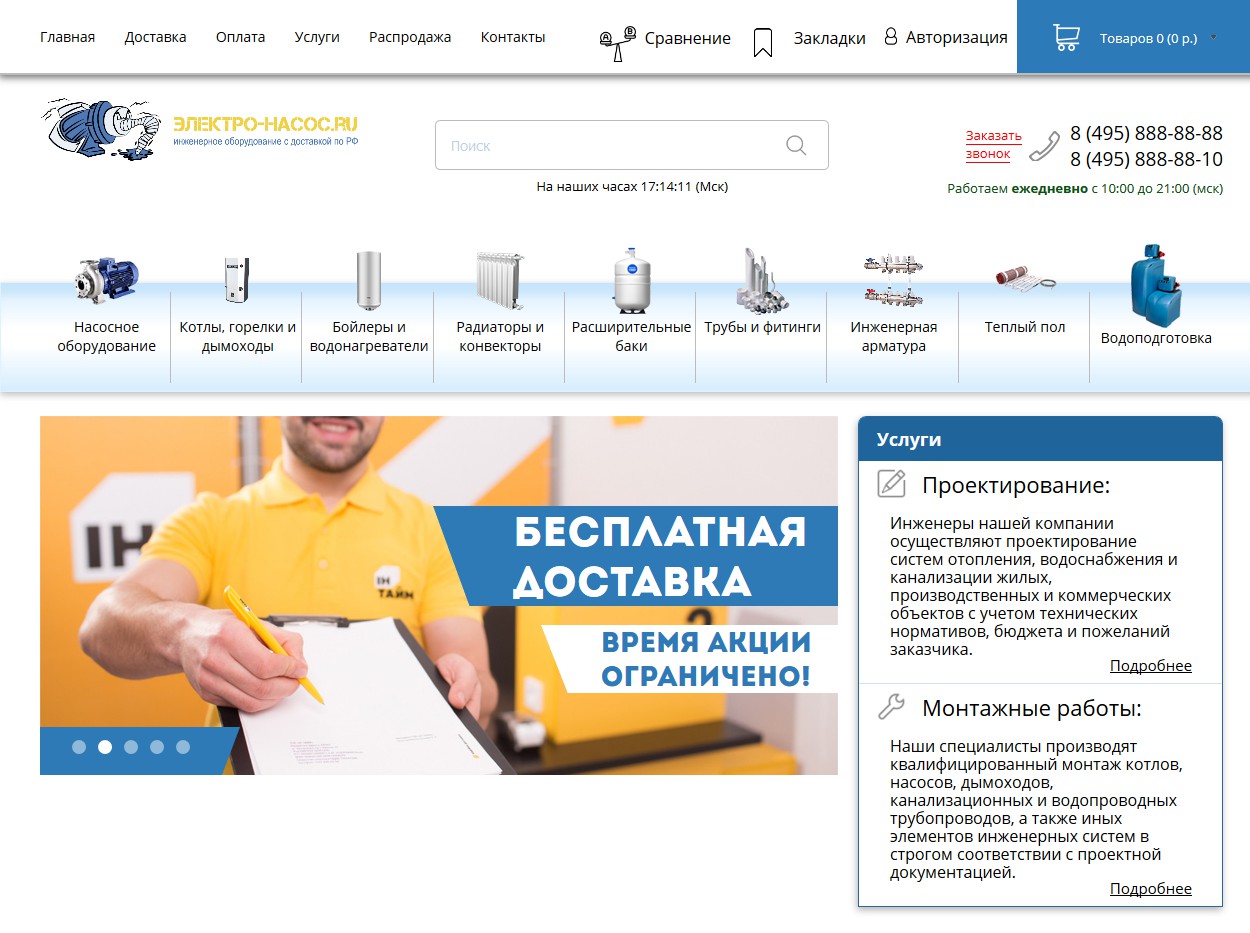Open the Радиаторы и конвекторы category

(500, 337)
